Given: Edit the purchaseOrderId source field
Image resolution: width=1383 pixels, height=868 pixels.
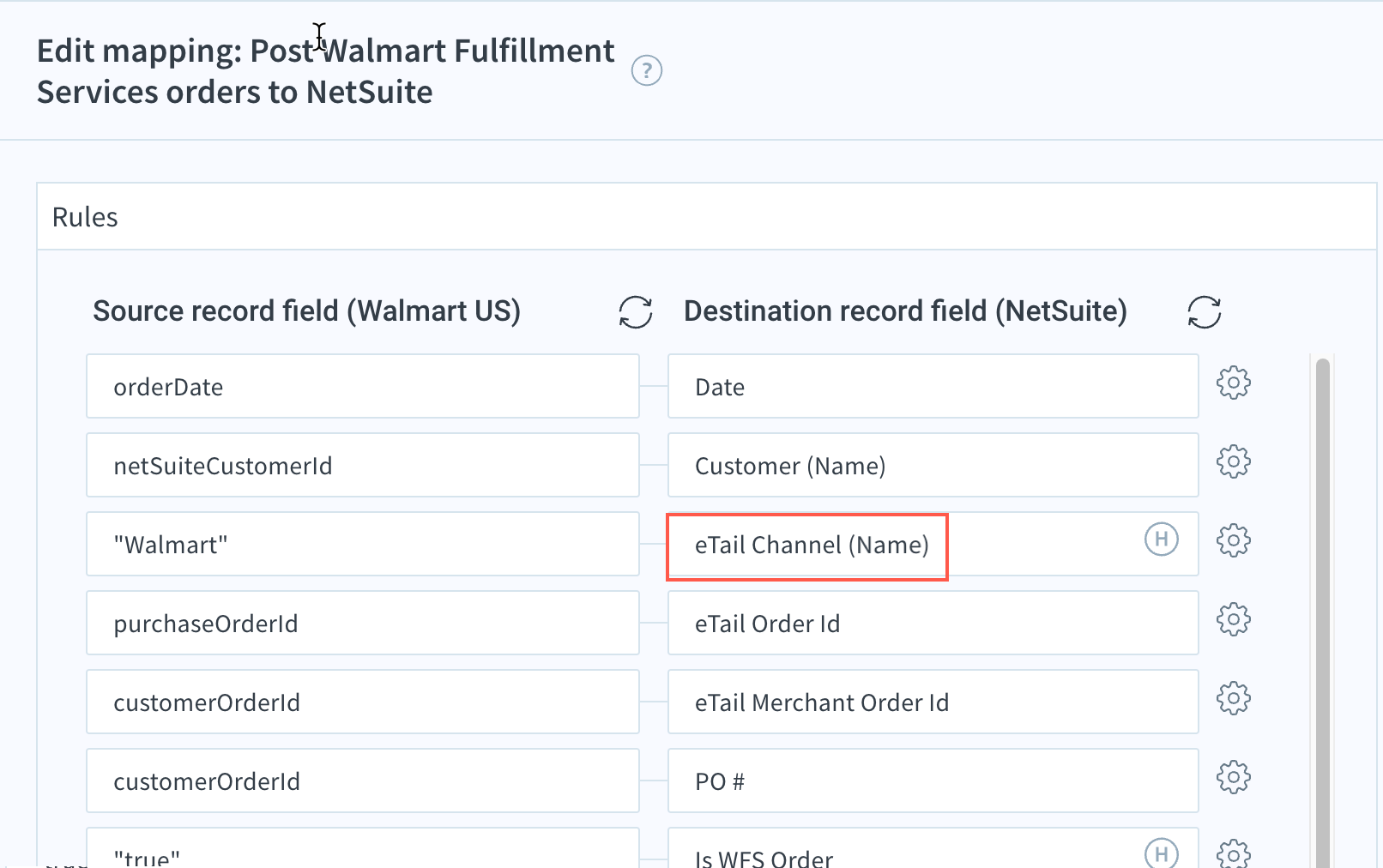Looking at the screenshot, I should (x=363, y=623).
